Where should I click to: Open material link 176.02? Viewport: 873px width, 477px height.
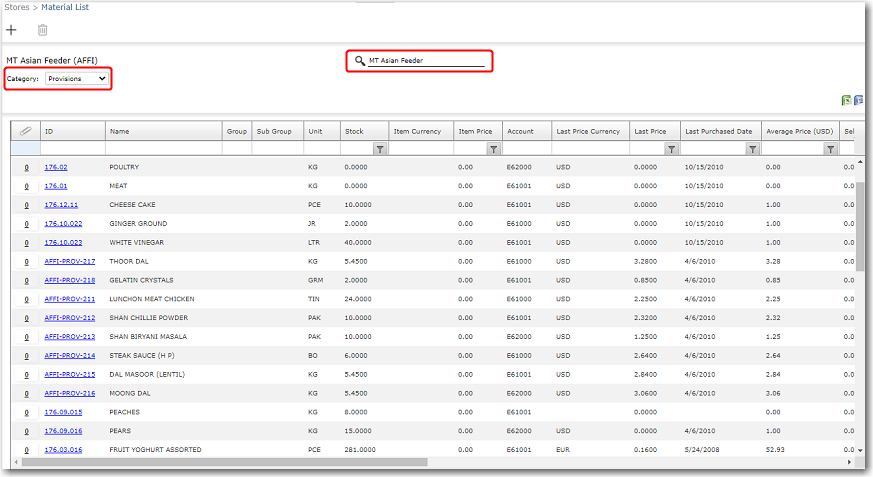56,167
